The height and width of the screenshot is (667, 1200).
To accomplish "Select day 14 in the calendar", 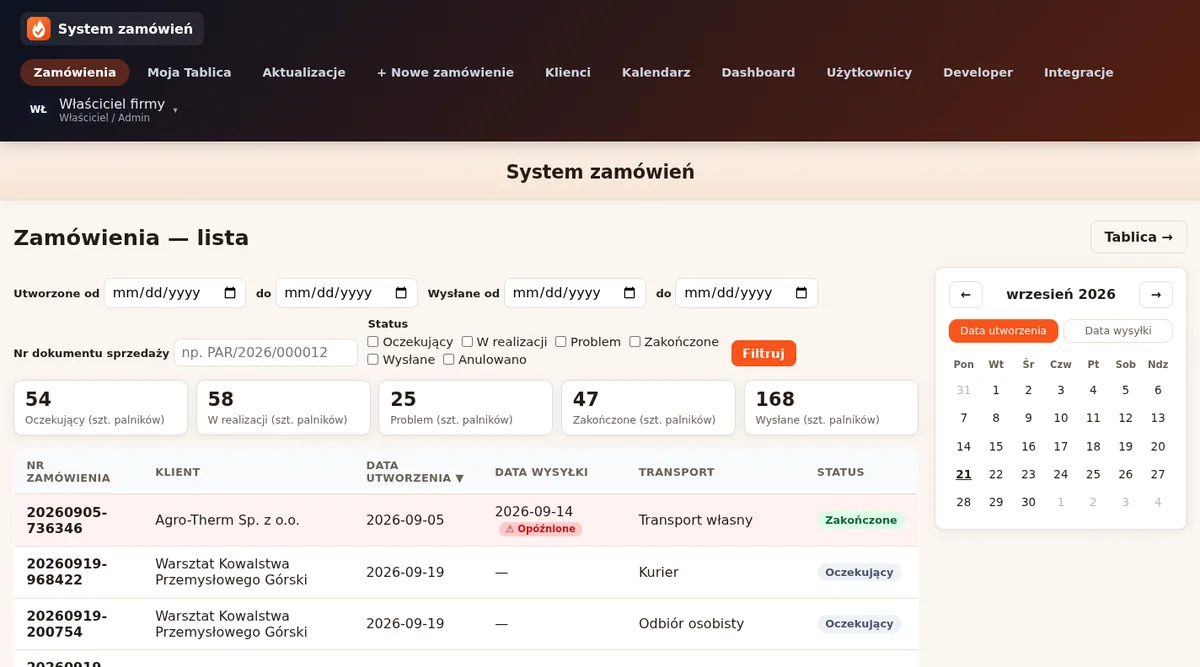I will (964, 446).
